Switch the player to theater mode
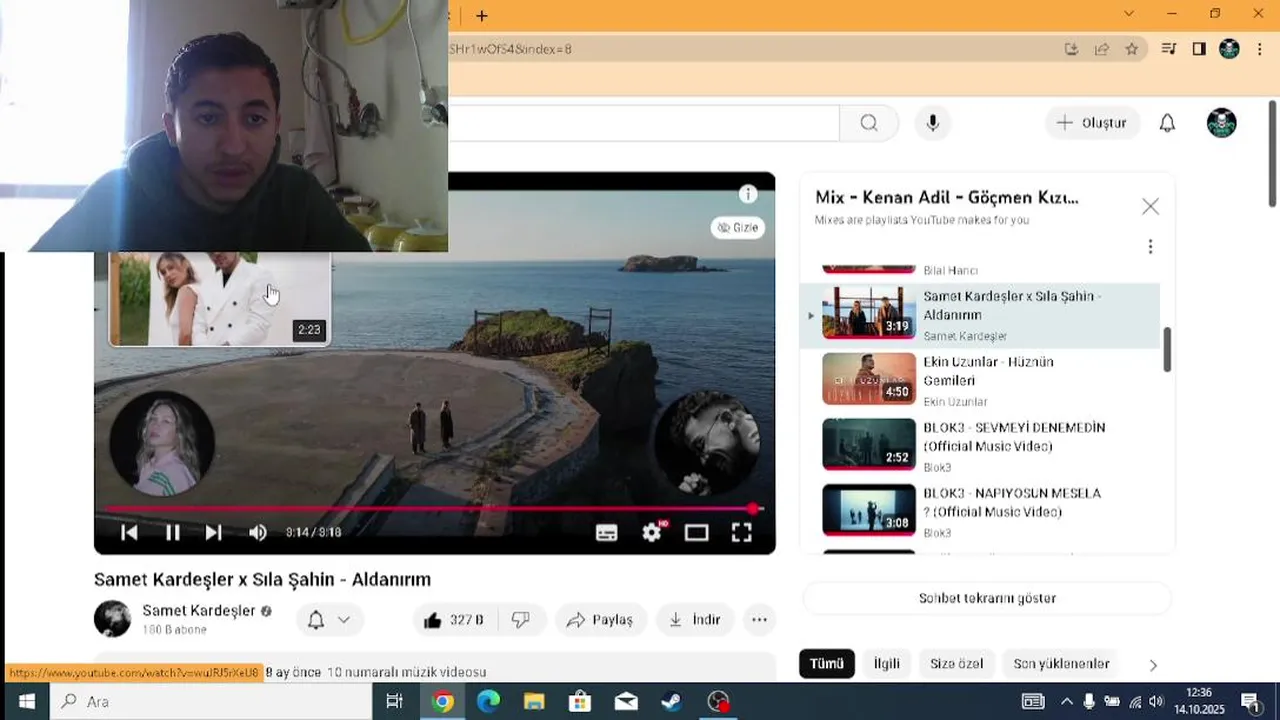The width and height of the screenshot is (1280, 720). (697, 533)
